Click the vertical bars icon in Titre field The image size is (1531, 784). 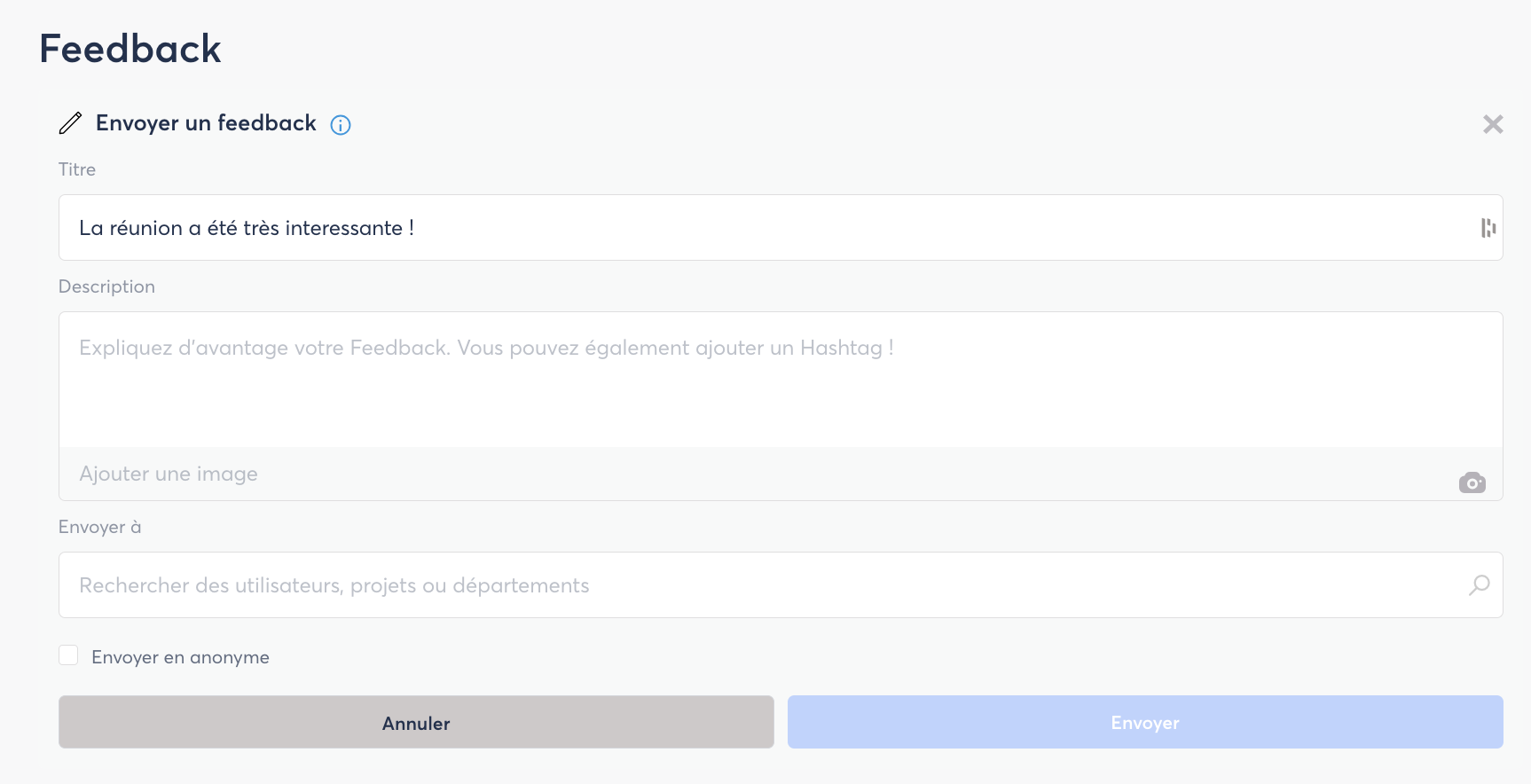1488,228
